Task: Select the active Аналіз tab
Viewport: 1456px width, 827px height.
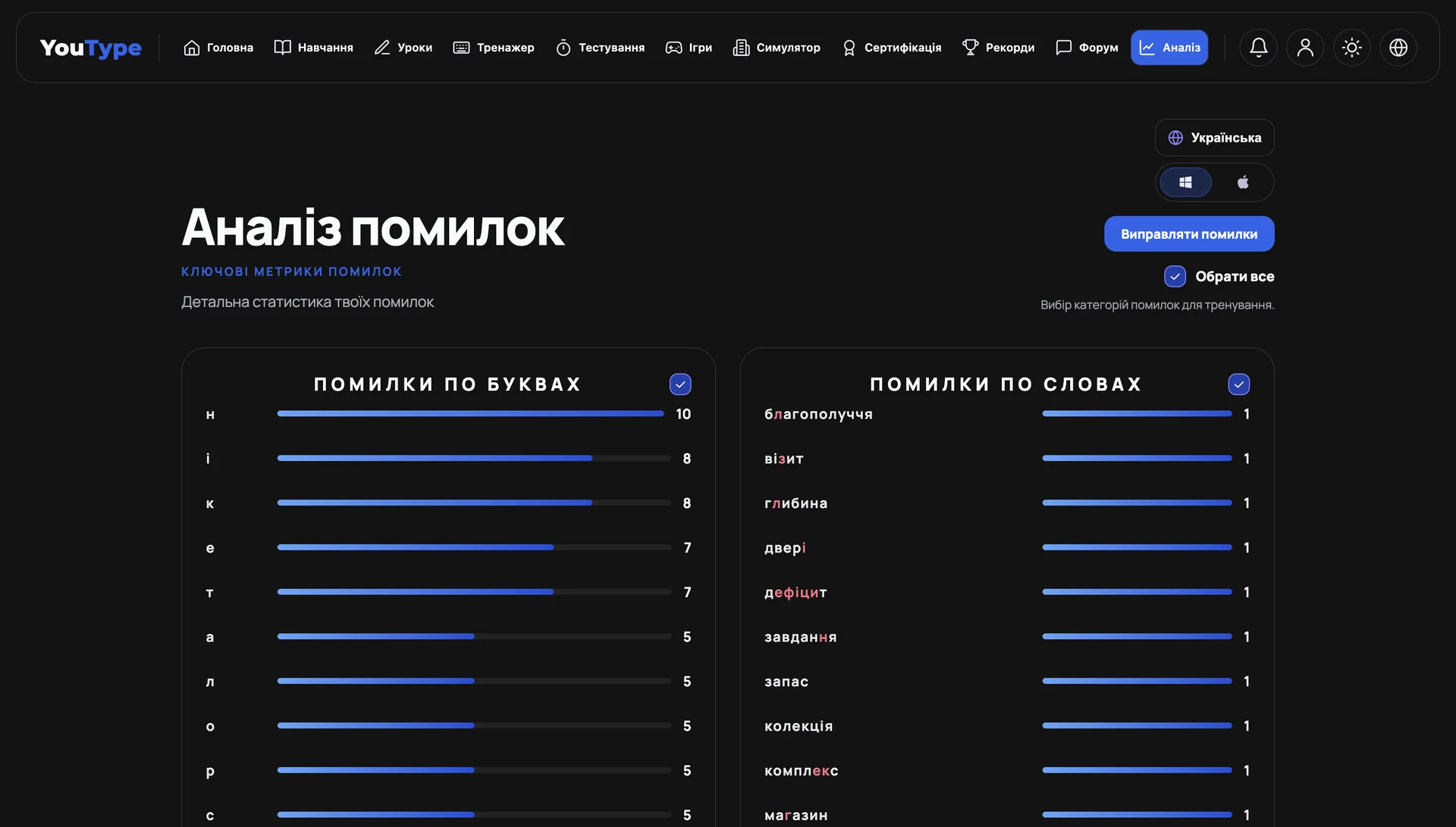Action: [x=1169, y=48]
